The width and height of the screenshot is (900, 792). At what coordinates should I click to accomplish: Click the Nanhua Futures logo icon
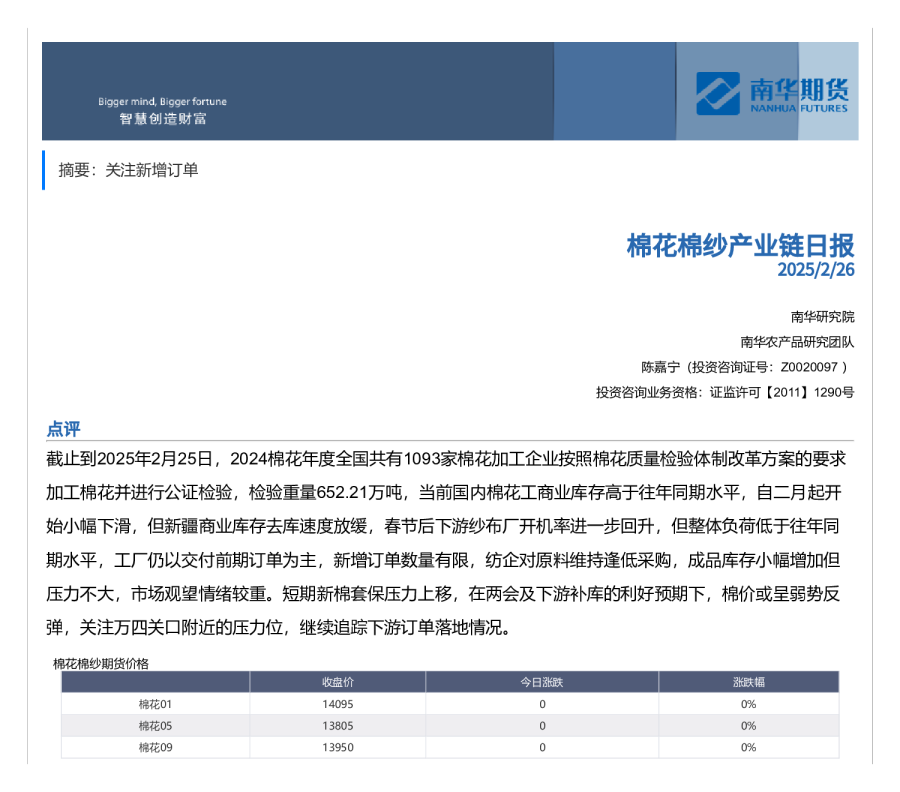[717, 93]
